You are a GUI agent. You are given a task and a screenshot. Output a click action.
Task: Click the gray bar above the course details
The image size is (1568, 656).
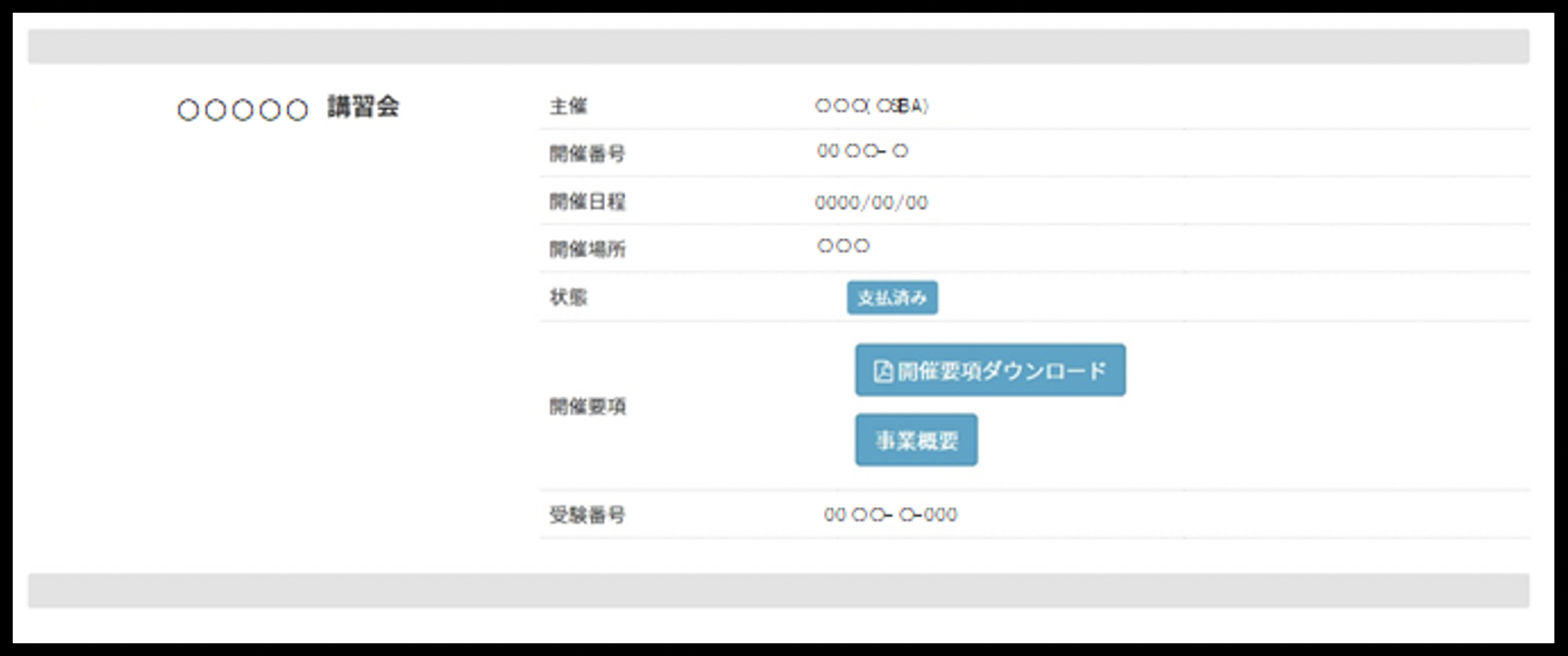coord(779,46)
